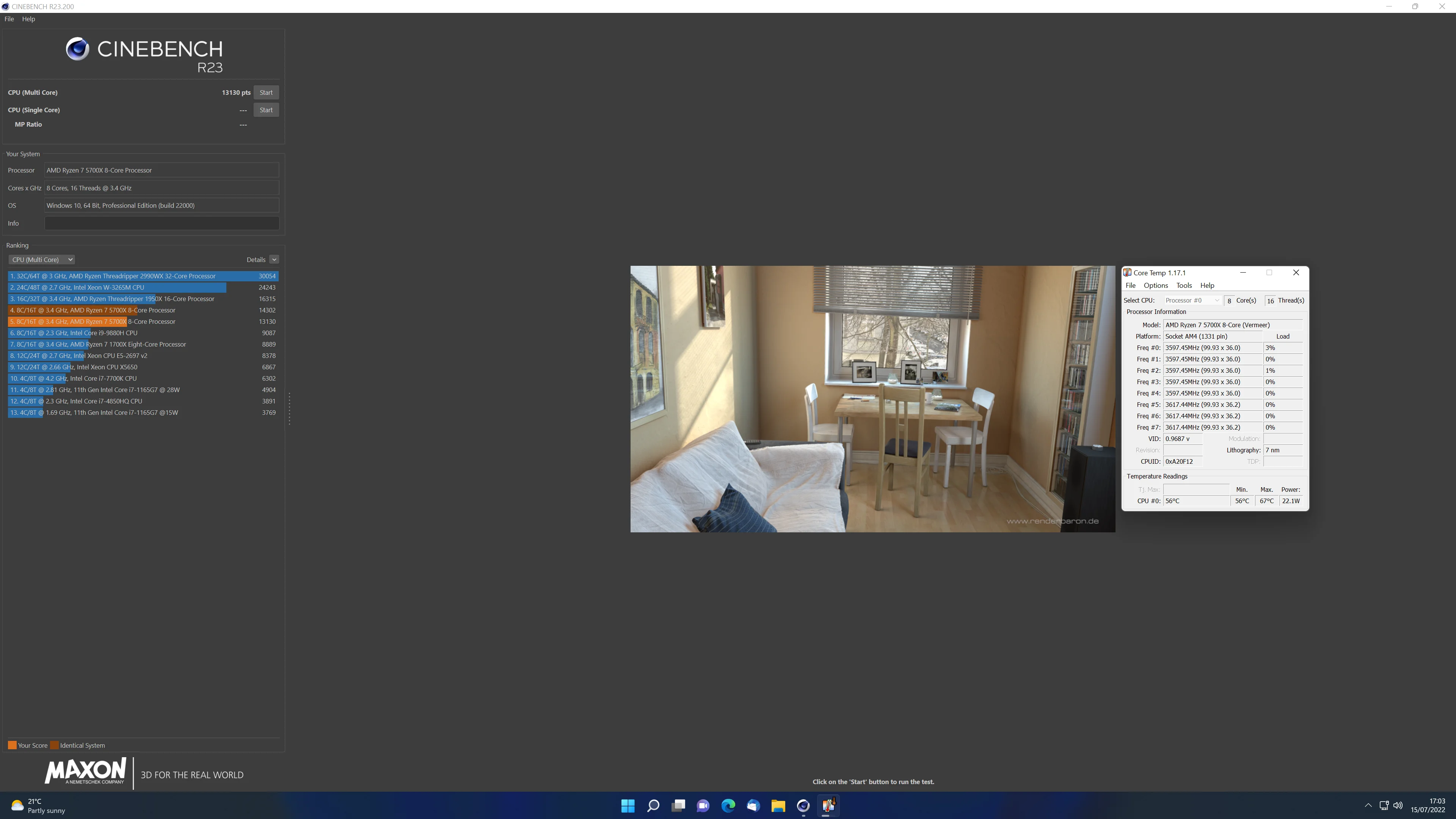Select the Core i9-9880H ranking row
Image resolution: width=1456 pixels, height=819 pixels.
143,333
